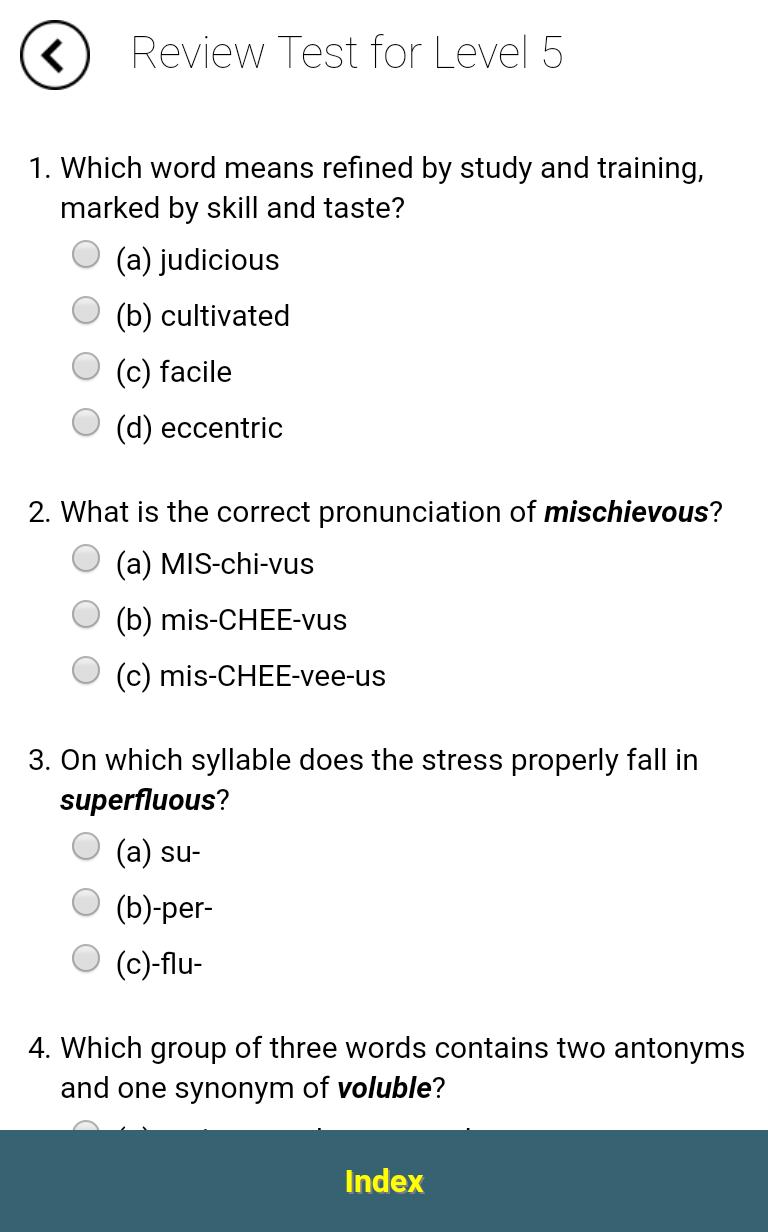Open the Index button at bottom
Viewport: 768px width, 1232px height.
(384, 1181)
